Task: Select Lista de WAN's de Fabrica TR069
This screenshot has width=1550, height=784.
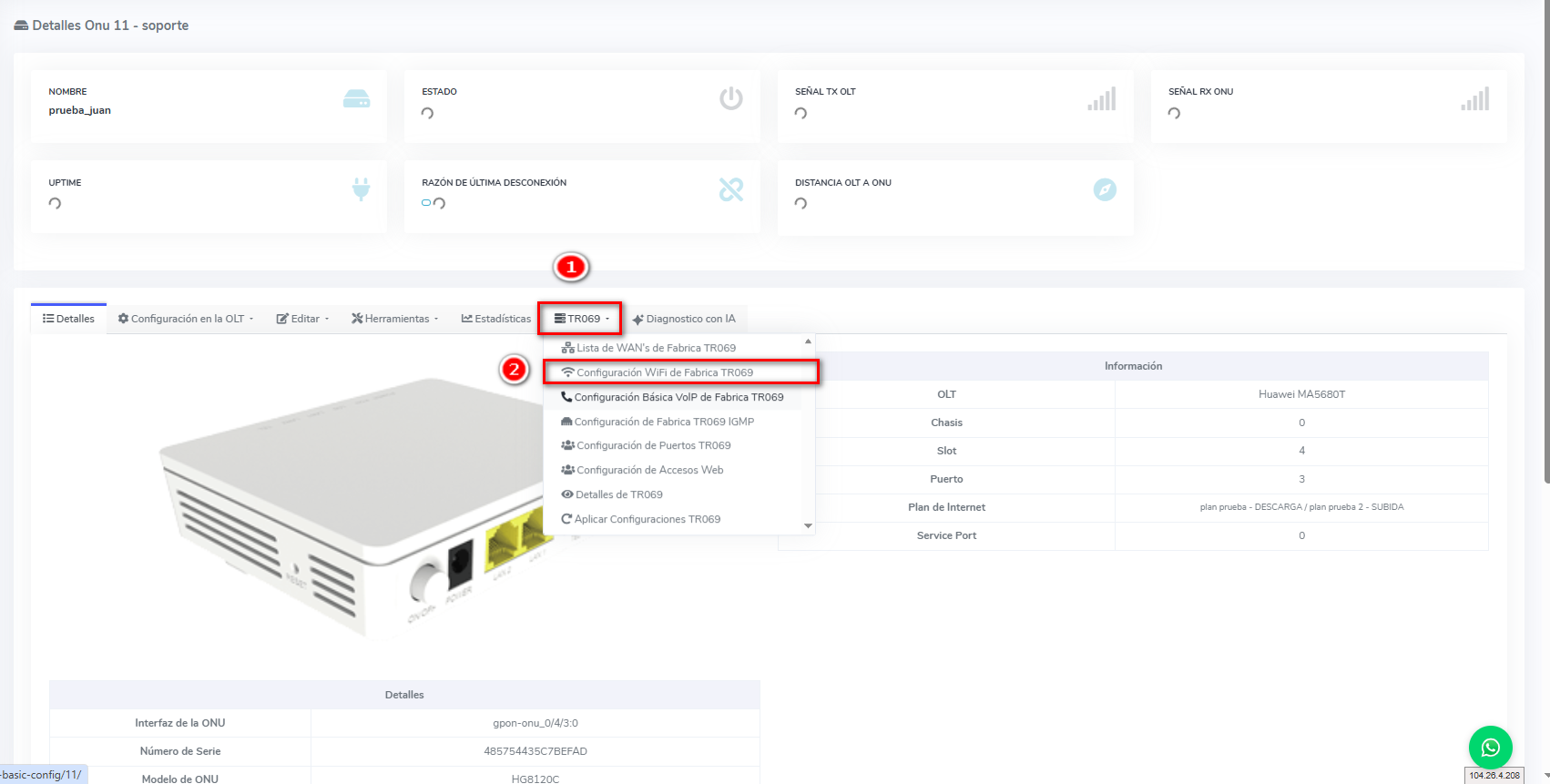Action: point(655,348)
